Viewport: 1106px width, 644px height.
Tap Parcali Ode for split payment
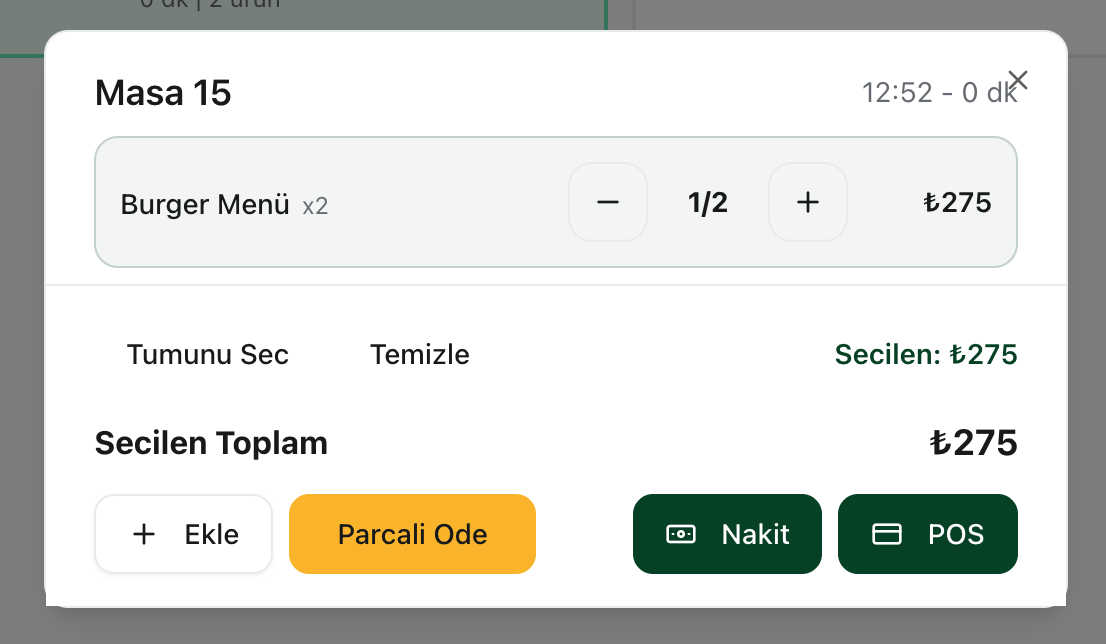click(412, 534)
